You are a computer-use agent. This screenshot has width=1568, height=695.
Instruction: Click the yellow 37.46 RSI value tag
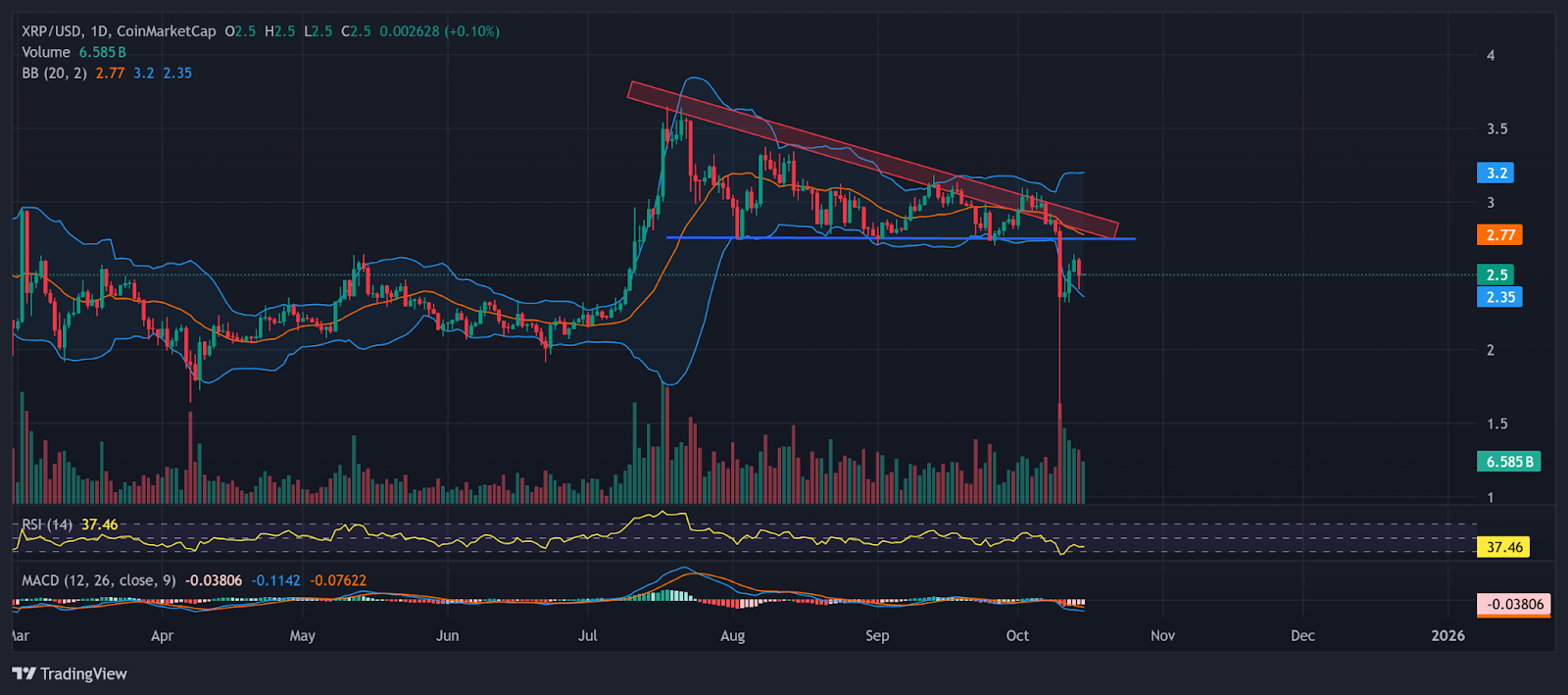[x=1503, y=547]
